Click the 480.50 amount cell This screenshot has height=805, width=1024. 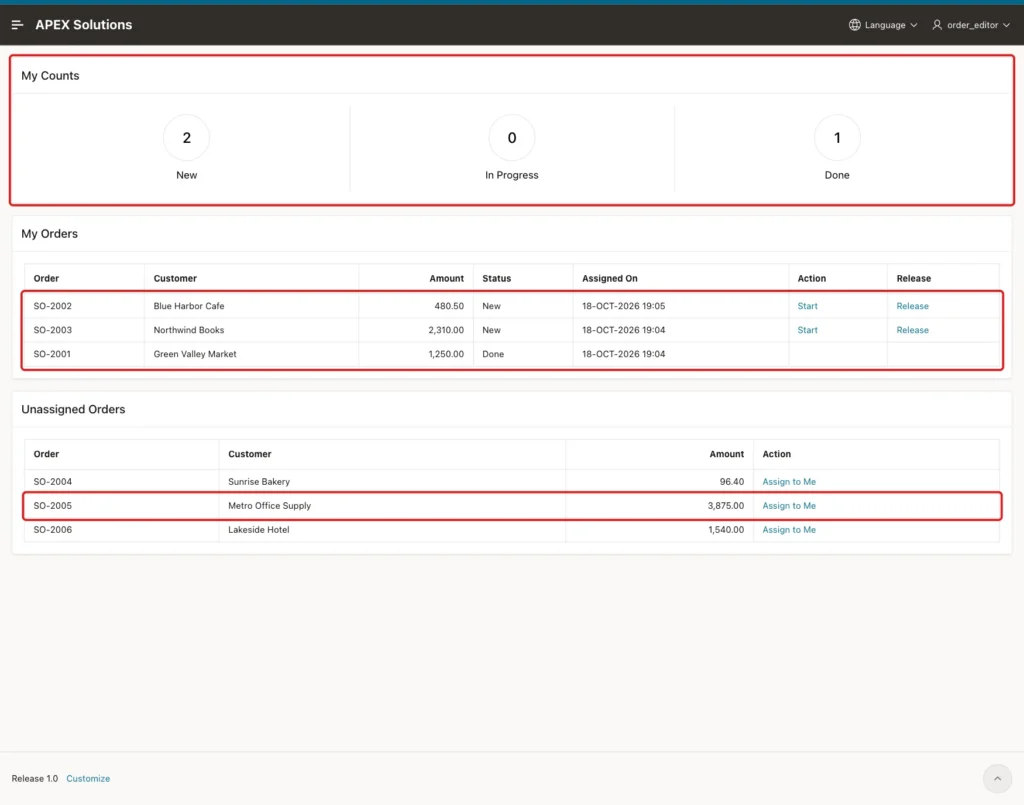point(449,306)
